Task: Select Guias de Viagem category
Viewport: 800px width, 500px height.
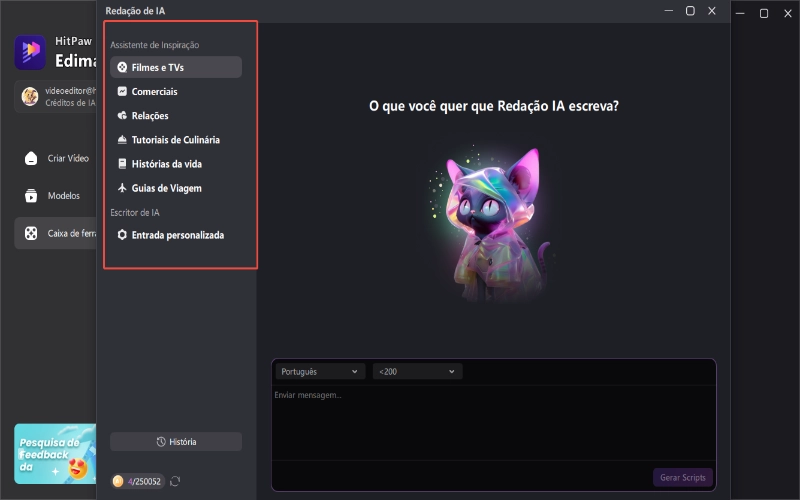Action: click(176, 188)
